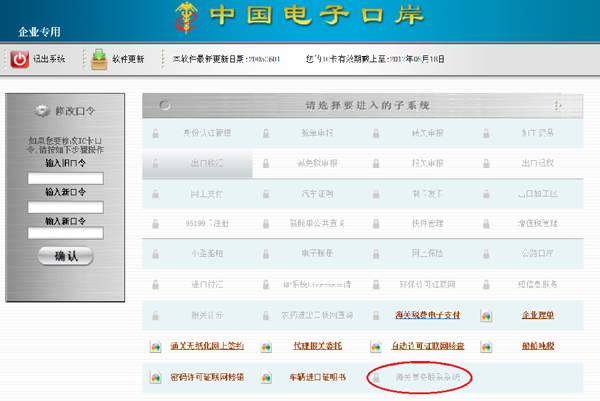Open the colorful page icon beside 企业理单
600x401 pixels.
click(x=486, y=316)
